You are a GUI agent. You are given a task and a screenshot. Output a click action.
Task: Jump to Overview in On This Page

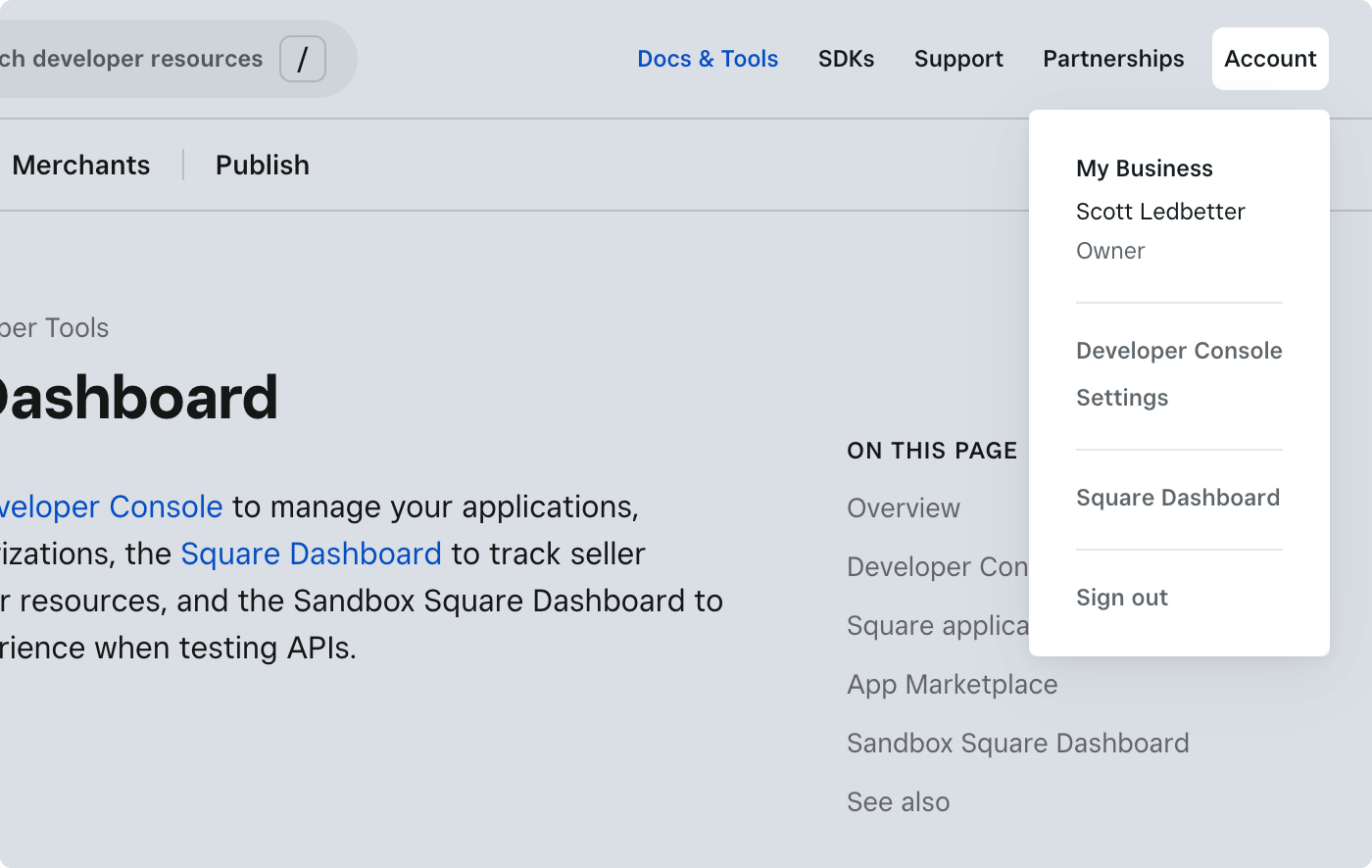pyautogui.click(x=904, y=508)
